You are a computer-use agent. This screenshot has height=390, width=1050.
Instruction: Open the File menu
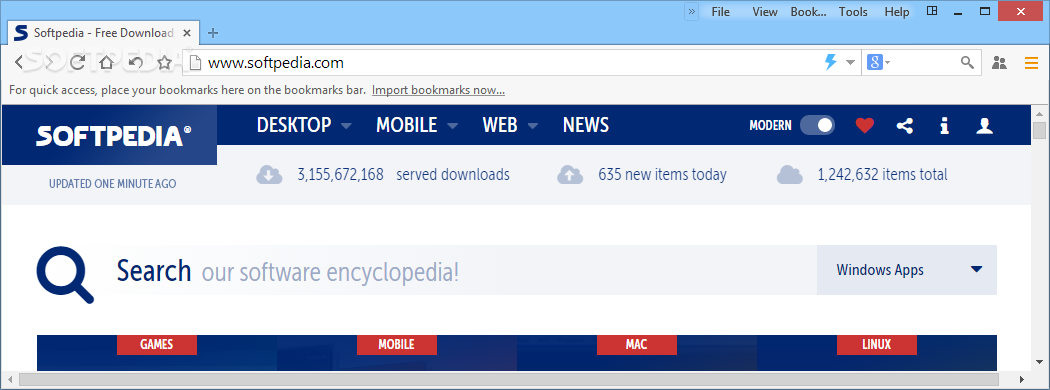point(721,11)
